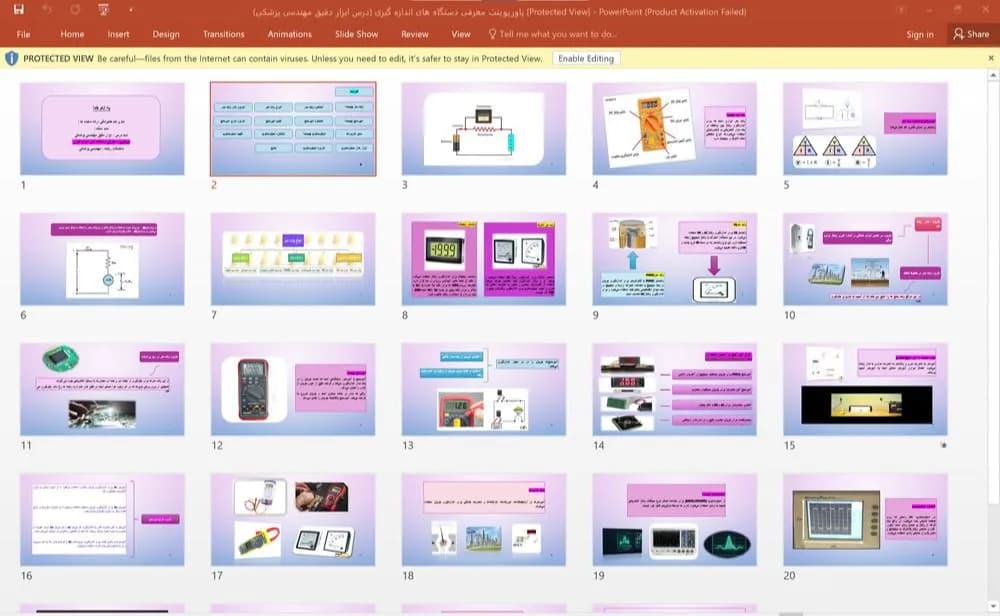
Task: Click Sign in at the top right
Action: tap(920, 34)
